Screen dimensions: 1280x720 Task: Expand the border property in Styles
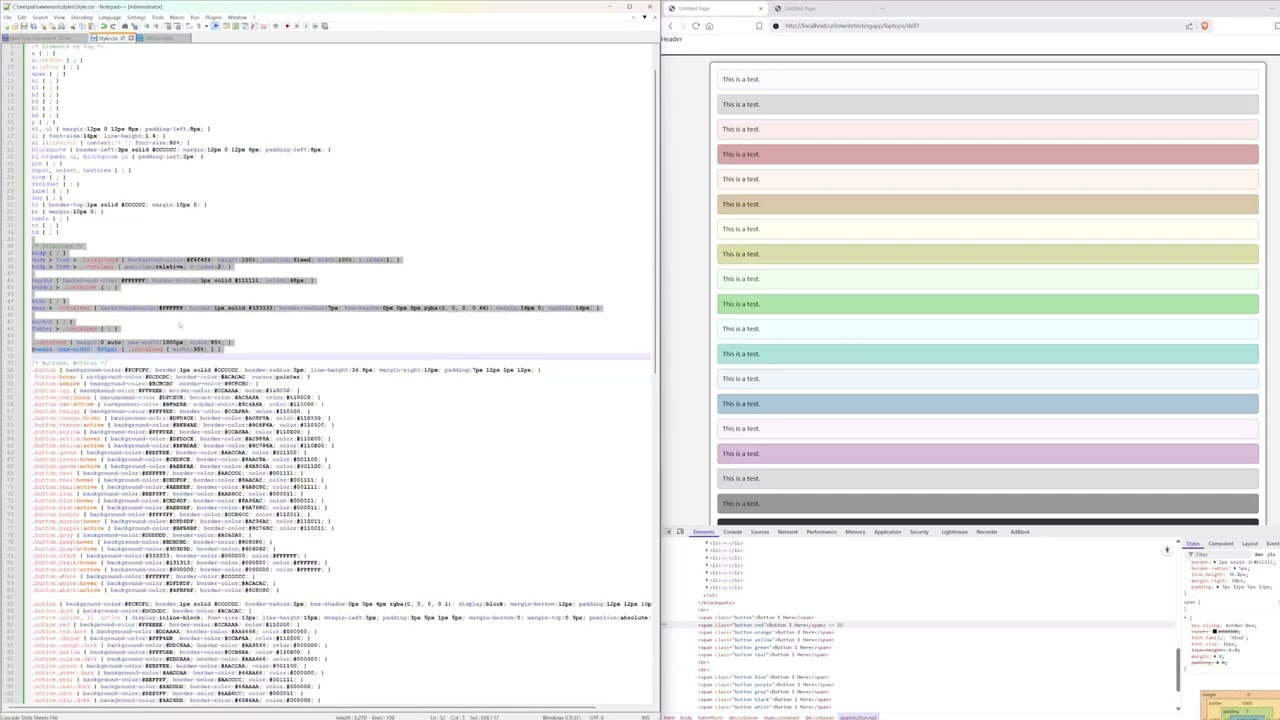pyautogui.click(x=1215, y=562)
